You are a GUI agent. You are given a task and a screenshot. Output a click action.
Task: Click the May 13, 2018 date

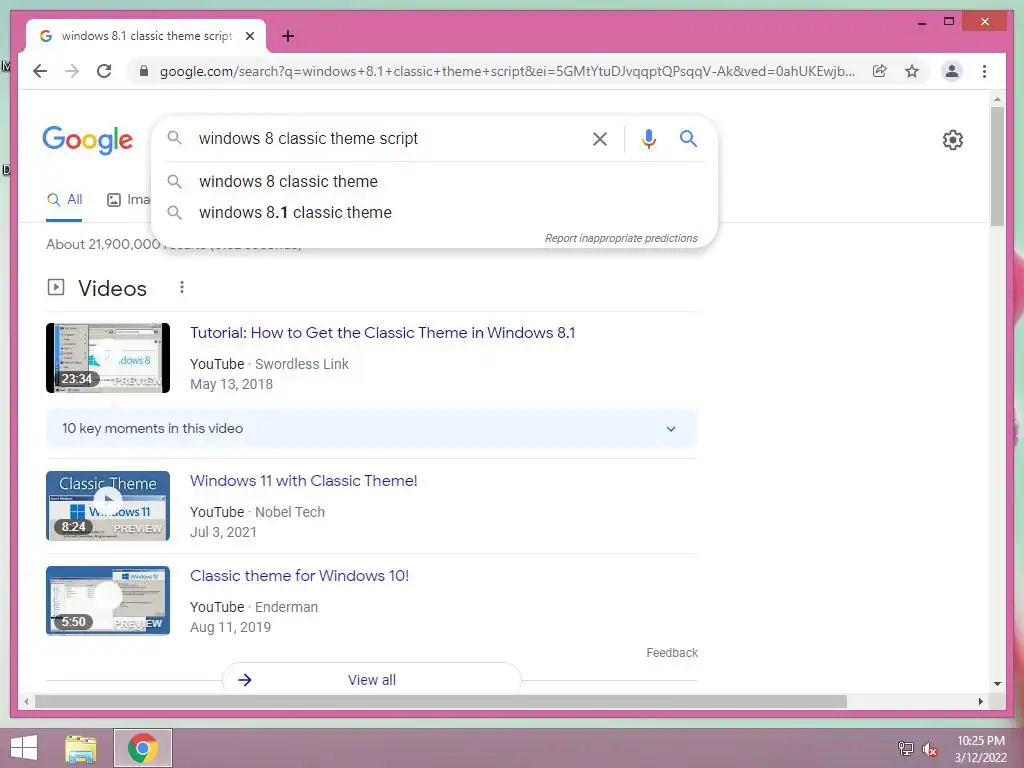point(231,384)
